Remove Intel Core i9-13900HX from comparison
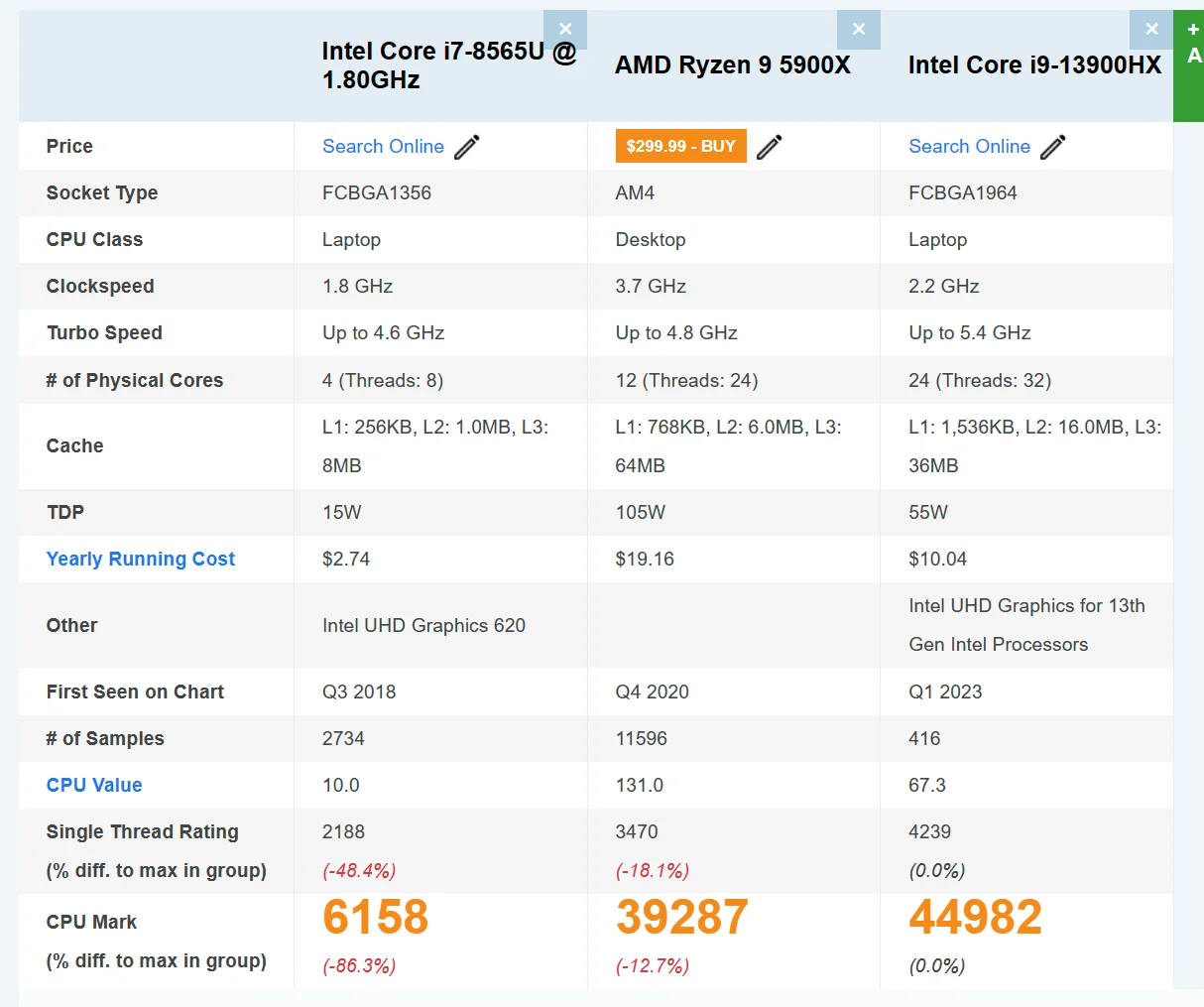This screenshot has width=1204, height=1007. [x=1151, y=30]
